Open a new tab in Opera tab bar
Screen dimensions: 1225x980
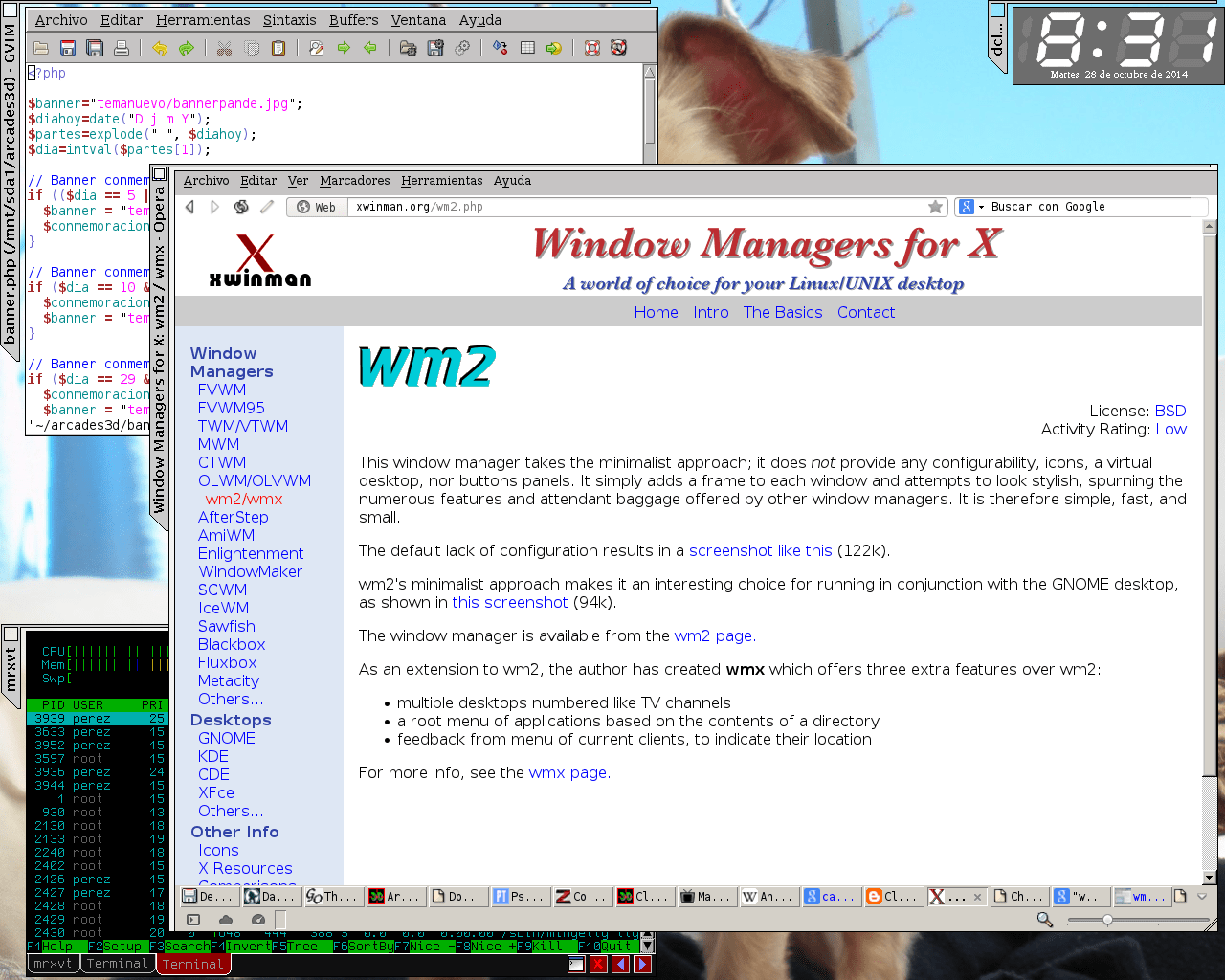[1180, 897]
